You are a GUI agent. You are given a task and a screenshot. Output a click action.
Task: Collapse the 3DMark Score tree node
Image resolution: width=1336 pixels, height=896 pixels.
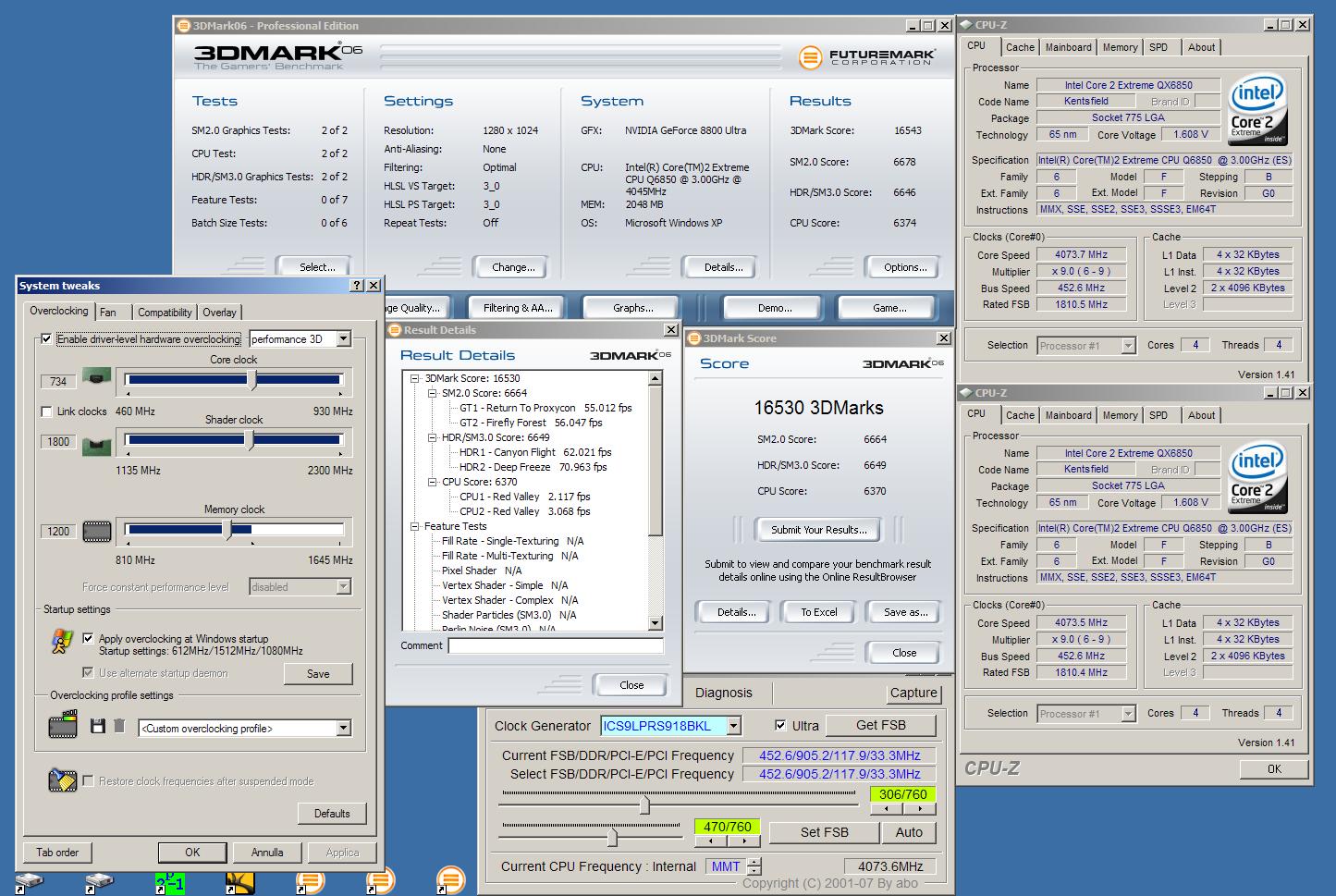click(415, 378)
